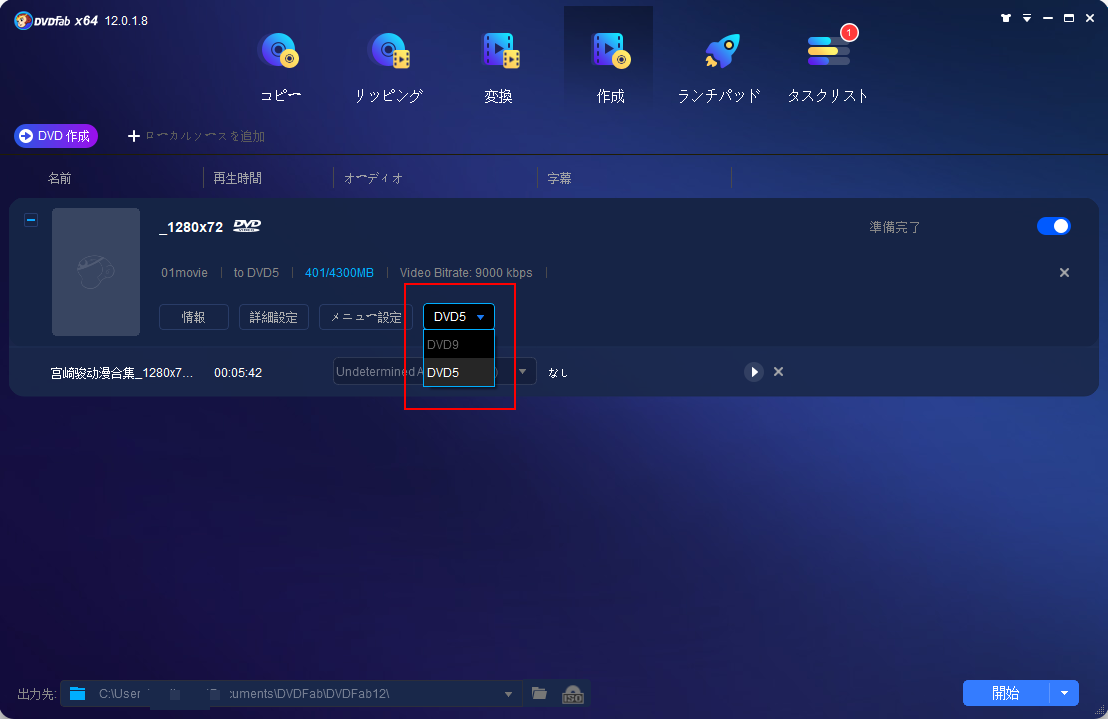1108x719 pixels.
Task: Preview the 00:05:42 title with play button
Action: click(x=754, y=372)
